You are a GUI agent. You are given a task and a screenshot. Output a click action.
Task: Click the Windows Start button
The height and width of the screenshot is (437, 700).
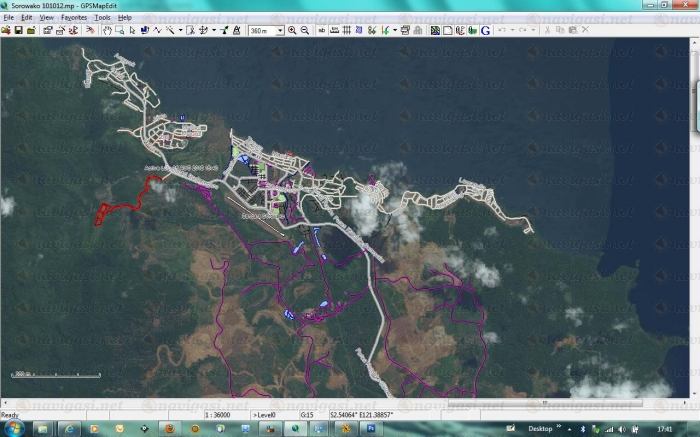coord(14,428)
